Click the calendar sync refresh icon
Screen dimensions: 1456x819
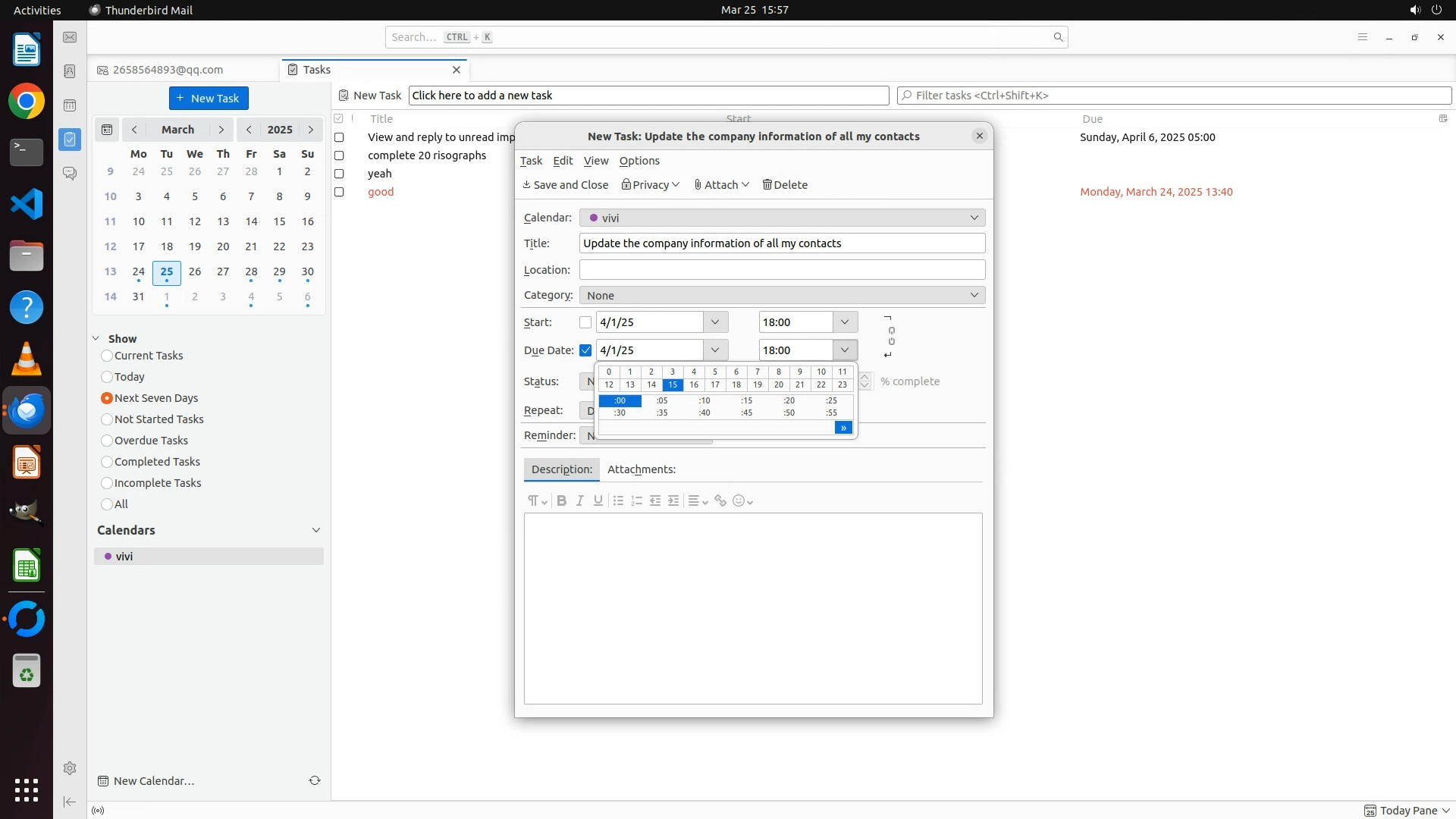(315, 780)
